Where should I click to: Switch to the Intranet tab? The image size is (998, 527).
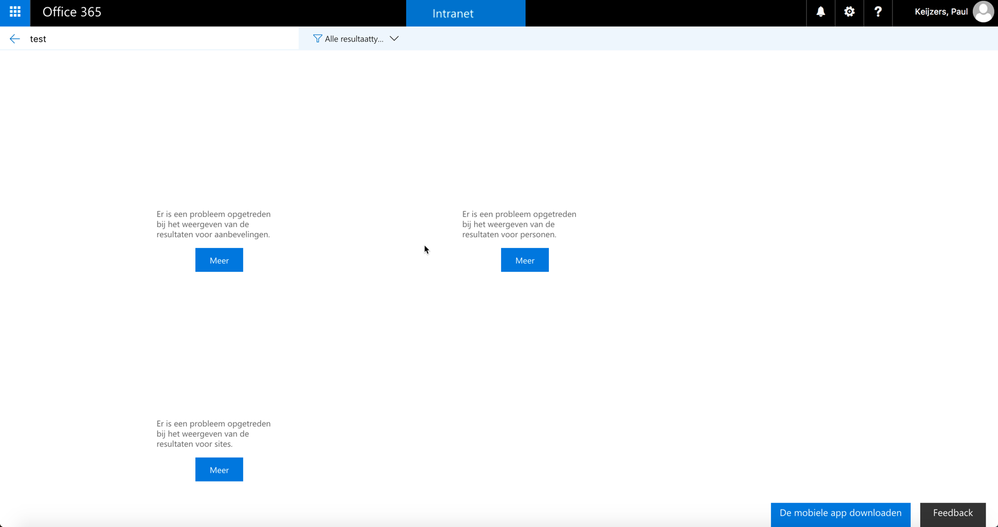pyautogui.click(x=466, y=13)
